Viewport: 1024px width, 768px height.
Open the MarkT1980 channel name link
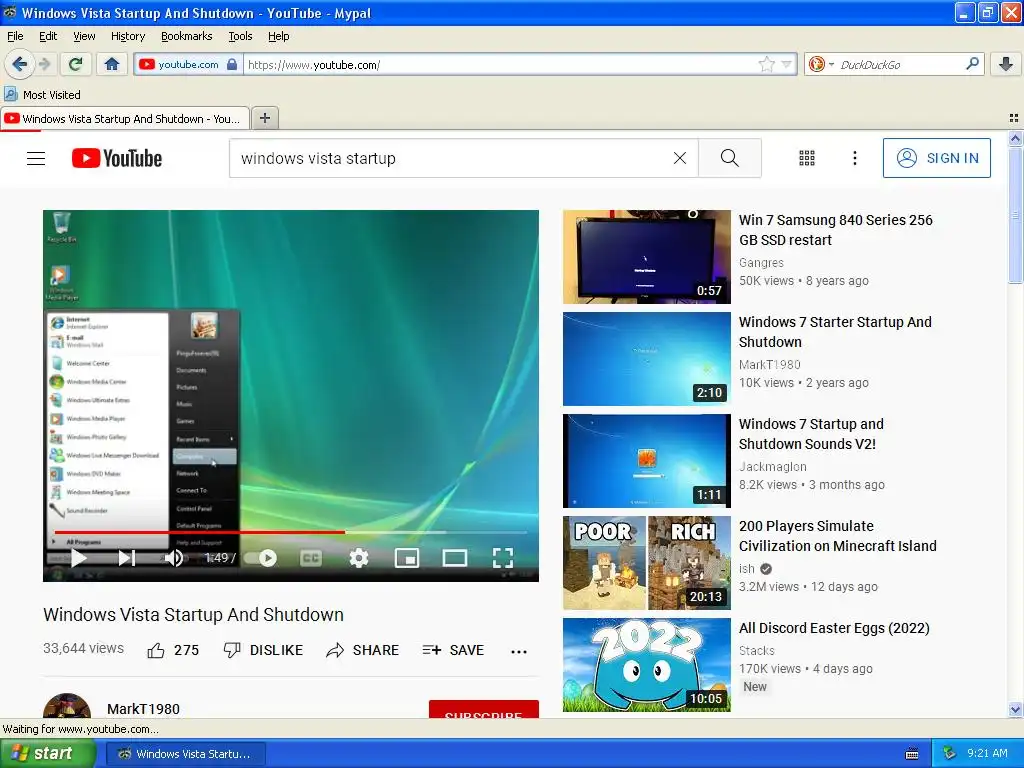click(143, 709)
